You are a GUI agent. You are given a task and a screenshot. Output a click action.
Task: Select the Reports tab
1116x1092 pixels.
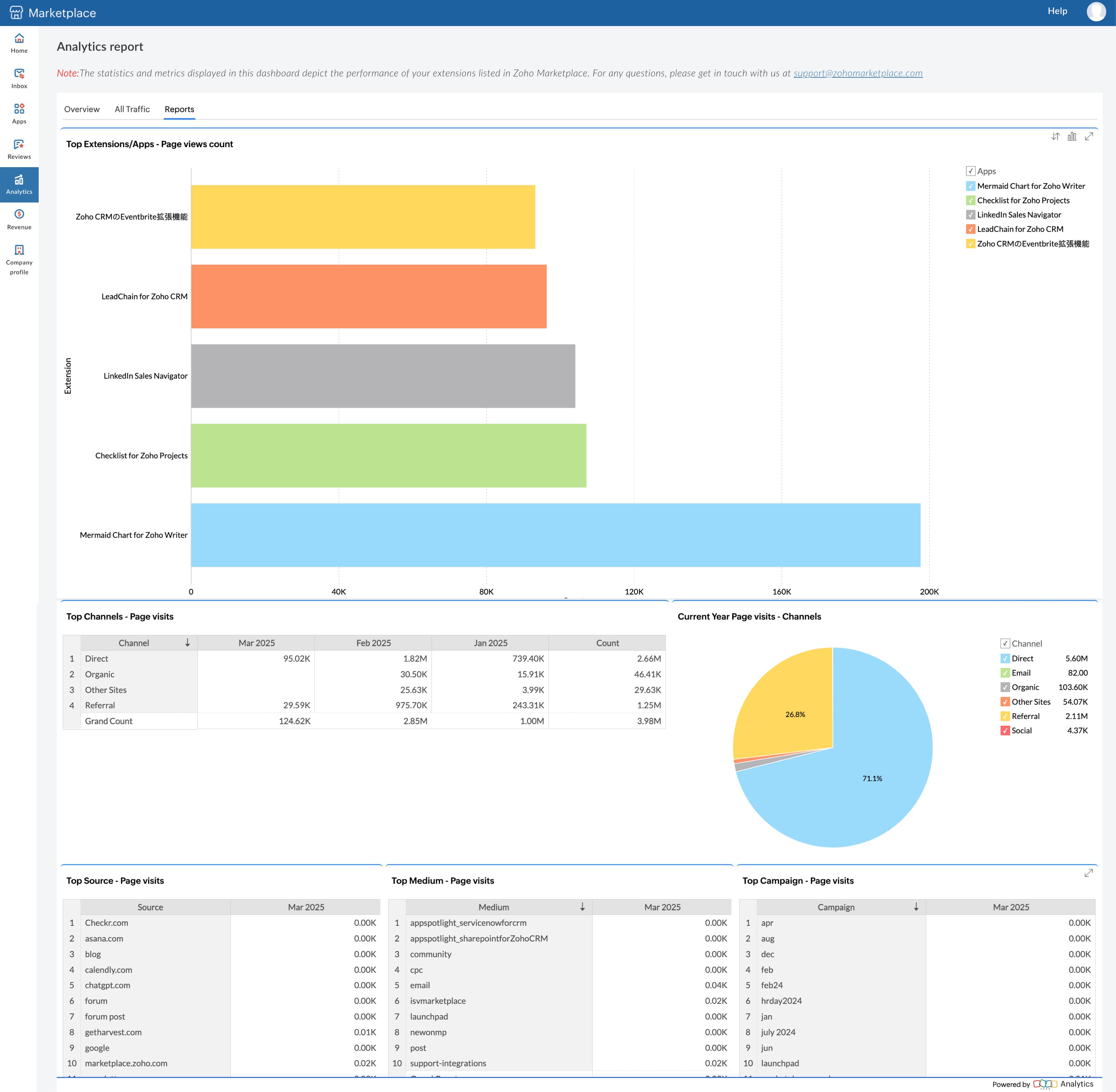[179, 109]
